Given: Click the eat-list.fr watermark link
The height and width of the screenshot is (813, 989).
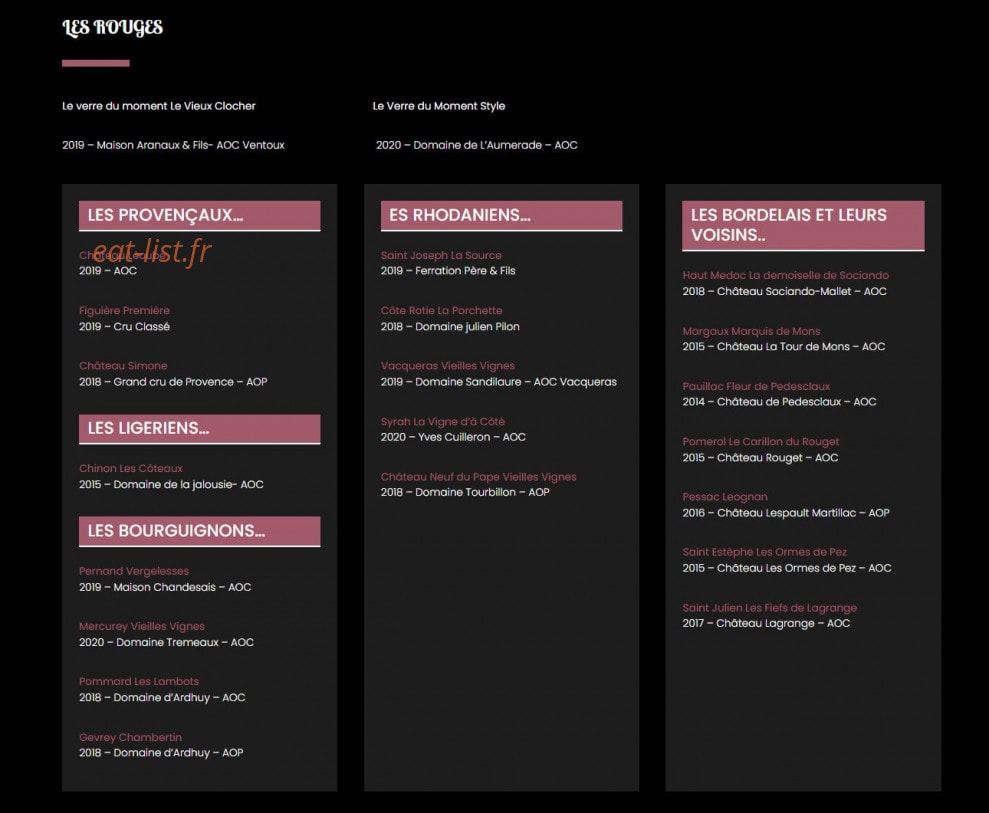Looking at the screenshot, I should [x=152, y=252].
